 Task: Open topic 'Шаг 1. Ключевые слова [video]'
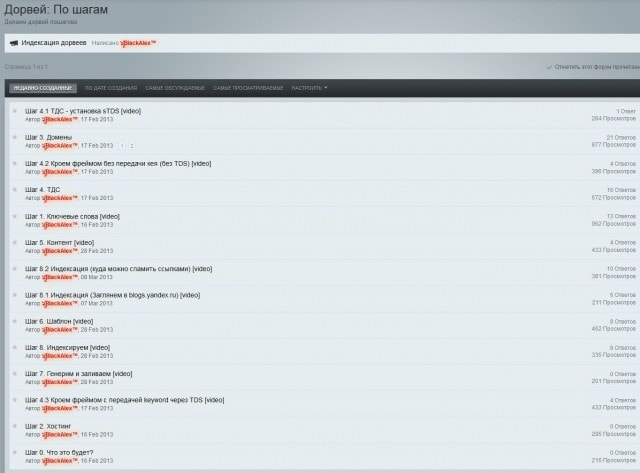click(x=72, y=216)
